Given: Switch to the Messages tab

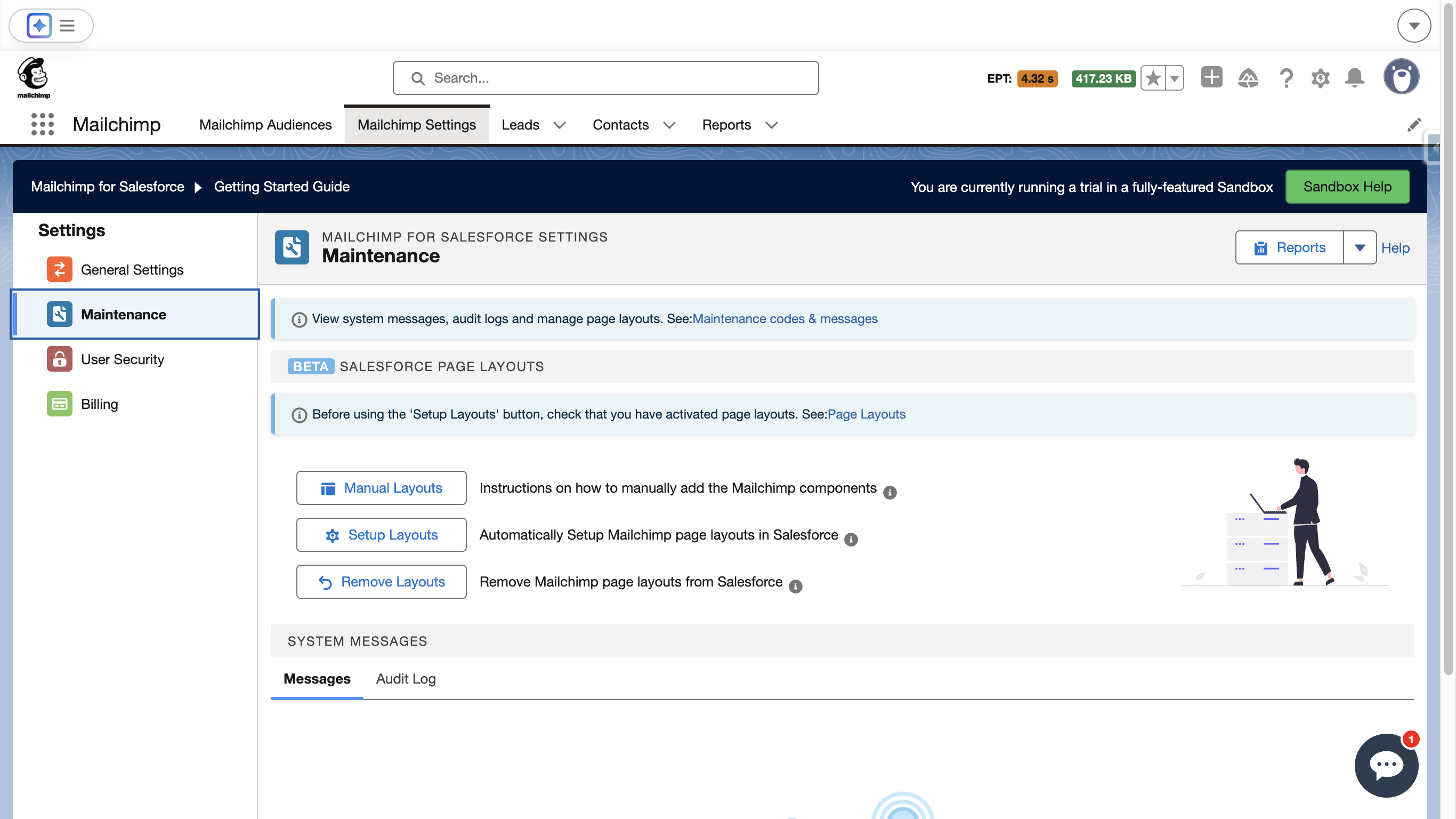Looking at the screenshot, I should [317, 679].
